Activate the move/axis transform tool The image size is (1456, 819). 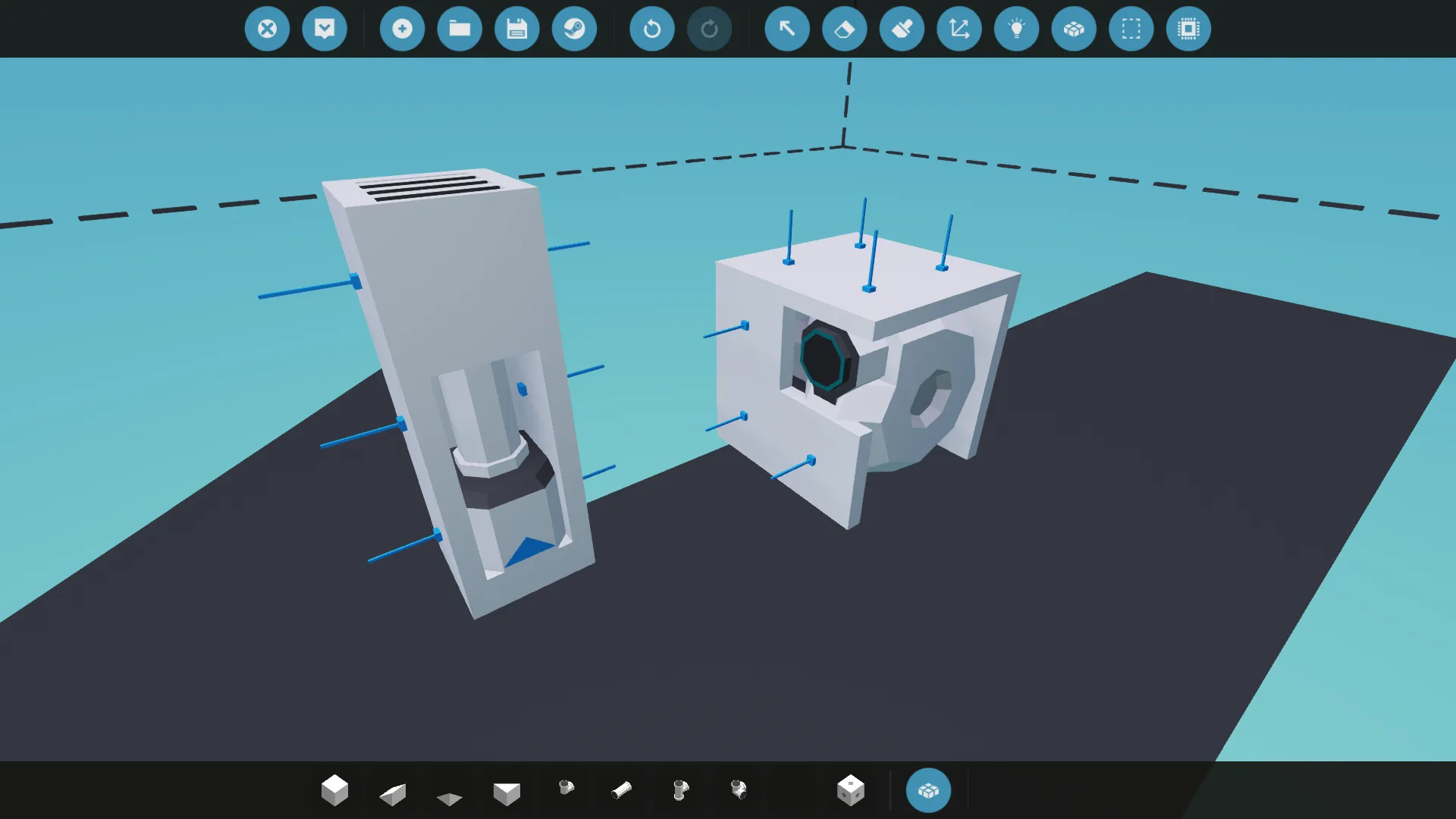959,29
